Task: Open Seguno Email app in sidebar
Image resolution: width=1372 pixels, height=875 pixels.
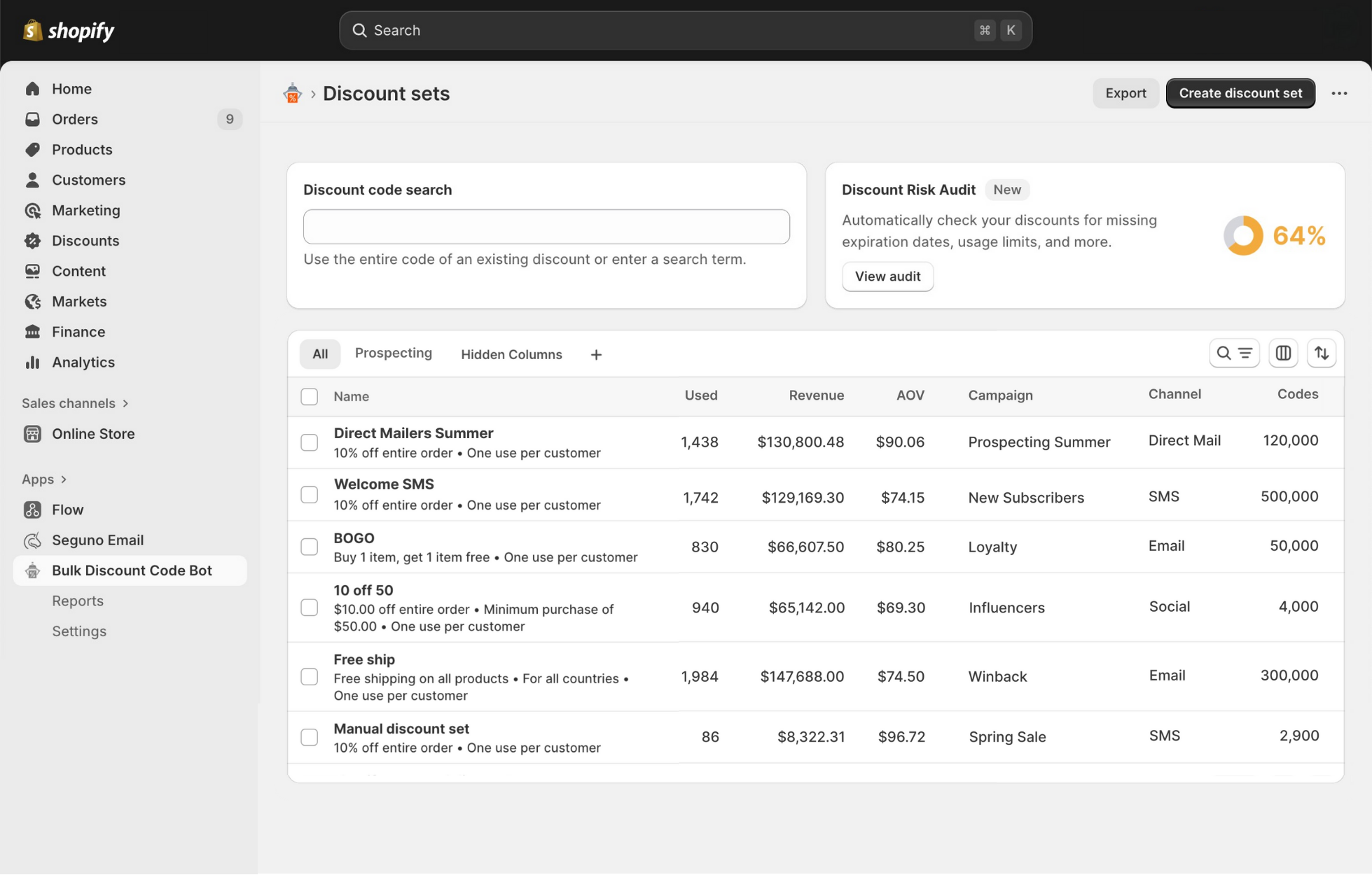Action: tap(97, 540)
